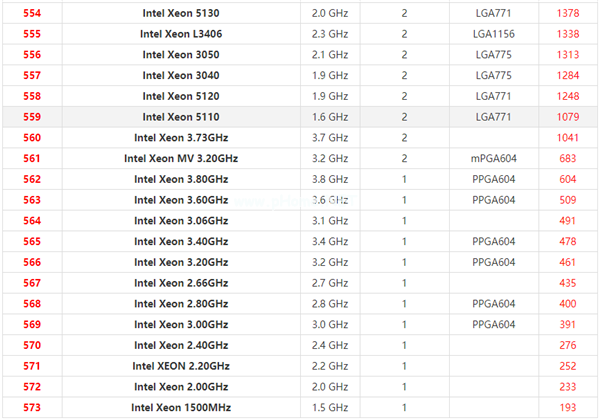Click rank number 554

click(x=32, y=13)
